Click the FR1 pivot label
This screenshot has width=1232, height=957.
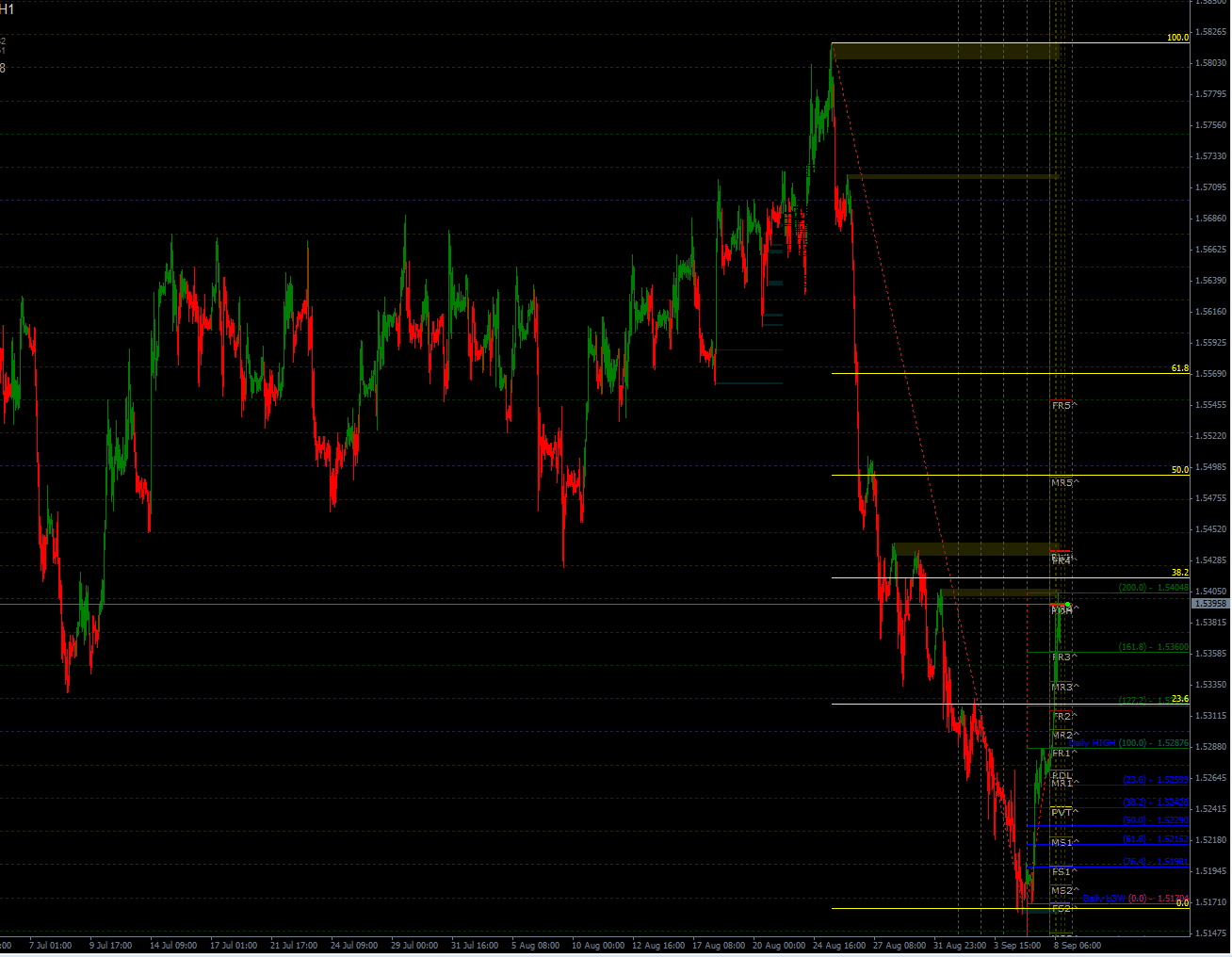point(1064,754)
